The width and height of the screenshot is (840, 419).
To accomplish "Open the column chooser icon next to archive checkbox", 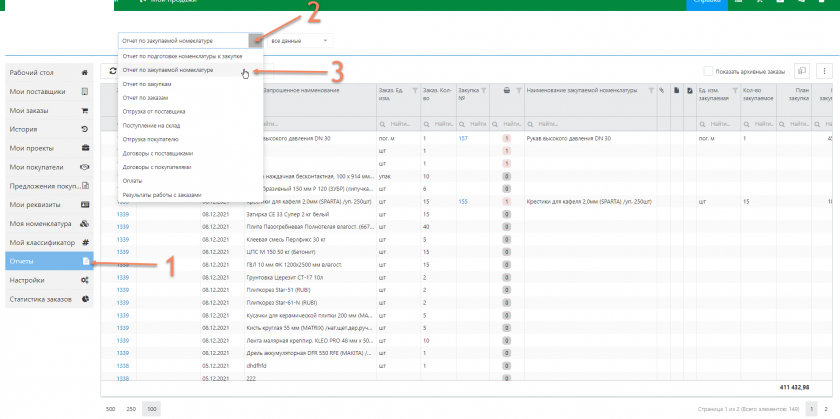I will pyautogui.click(x=801, y=71).
